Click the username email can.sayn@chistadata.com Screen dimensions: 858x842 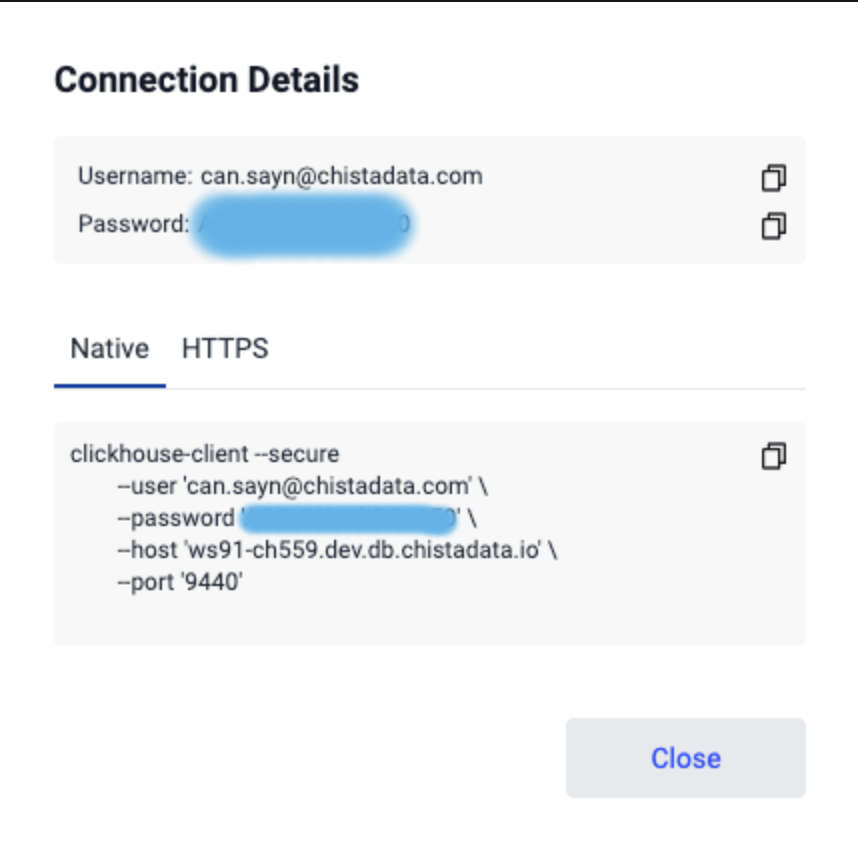[x=341, y=176]
